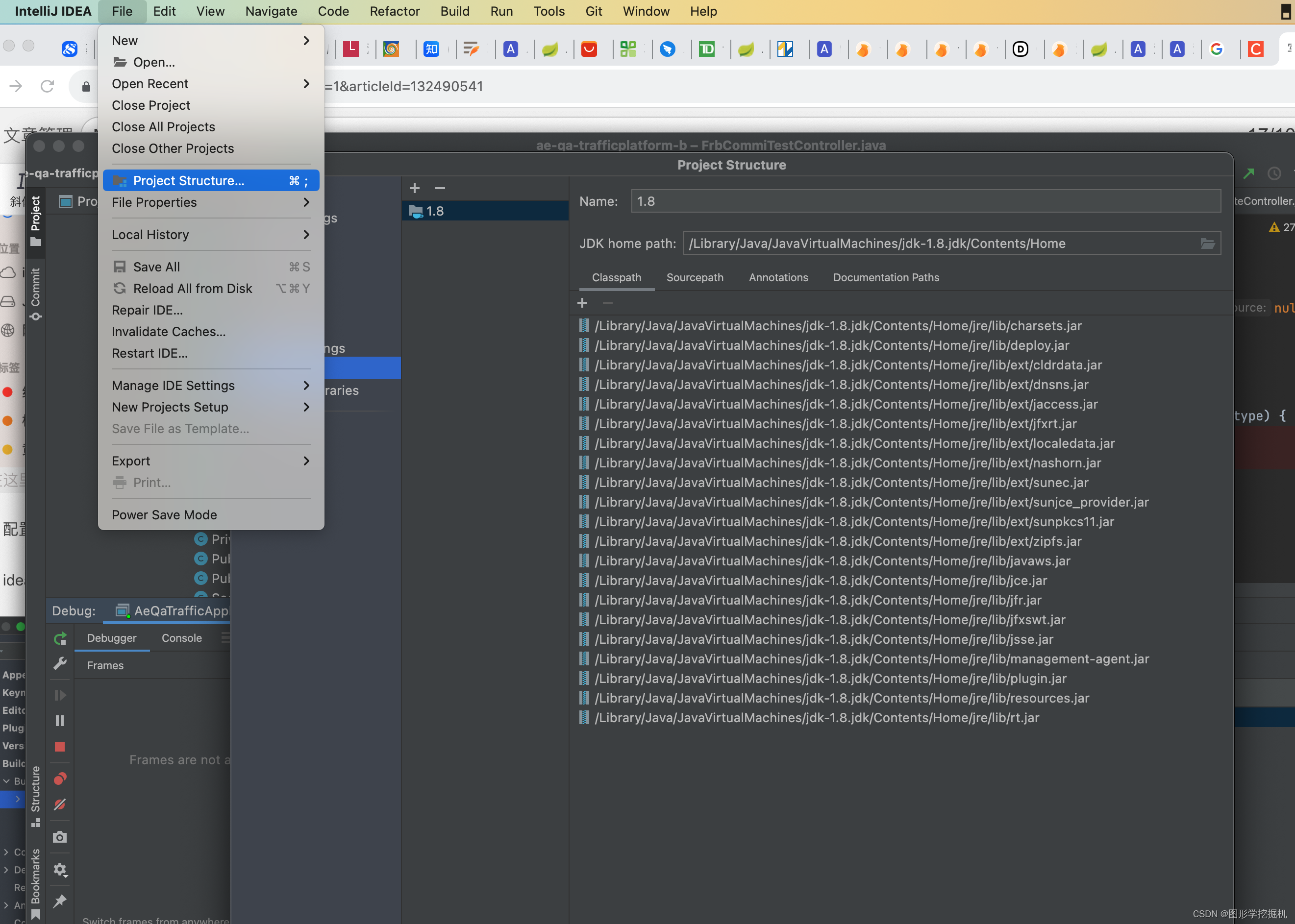Click the clock history icon at top right
Screen dimensions: 1295x924
[x=1274, y=173]
